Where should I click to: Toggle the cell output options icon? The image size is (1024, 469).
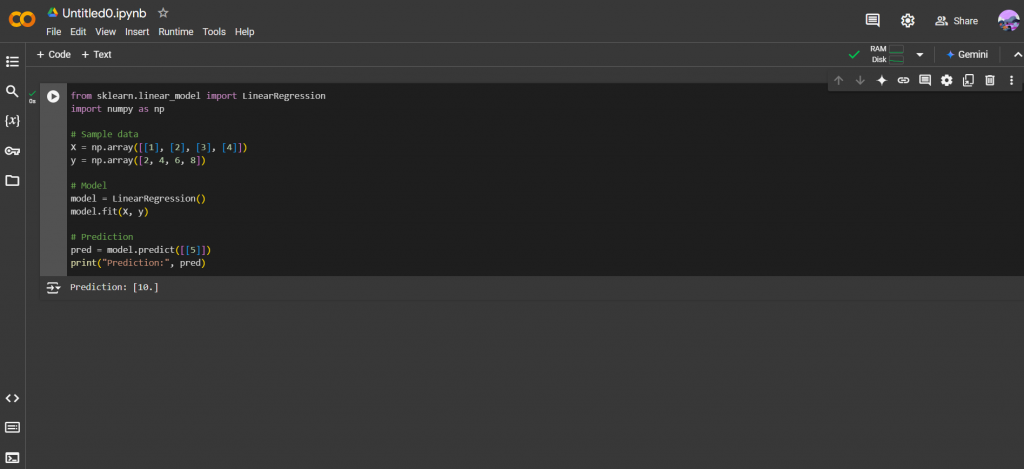(x=53, y=288)
